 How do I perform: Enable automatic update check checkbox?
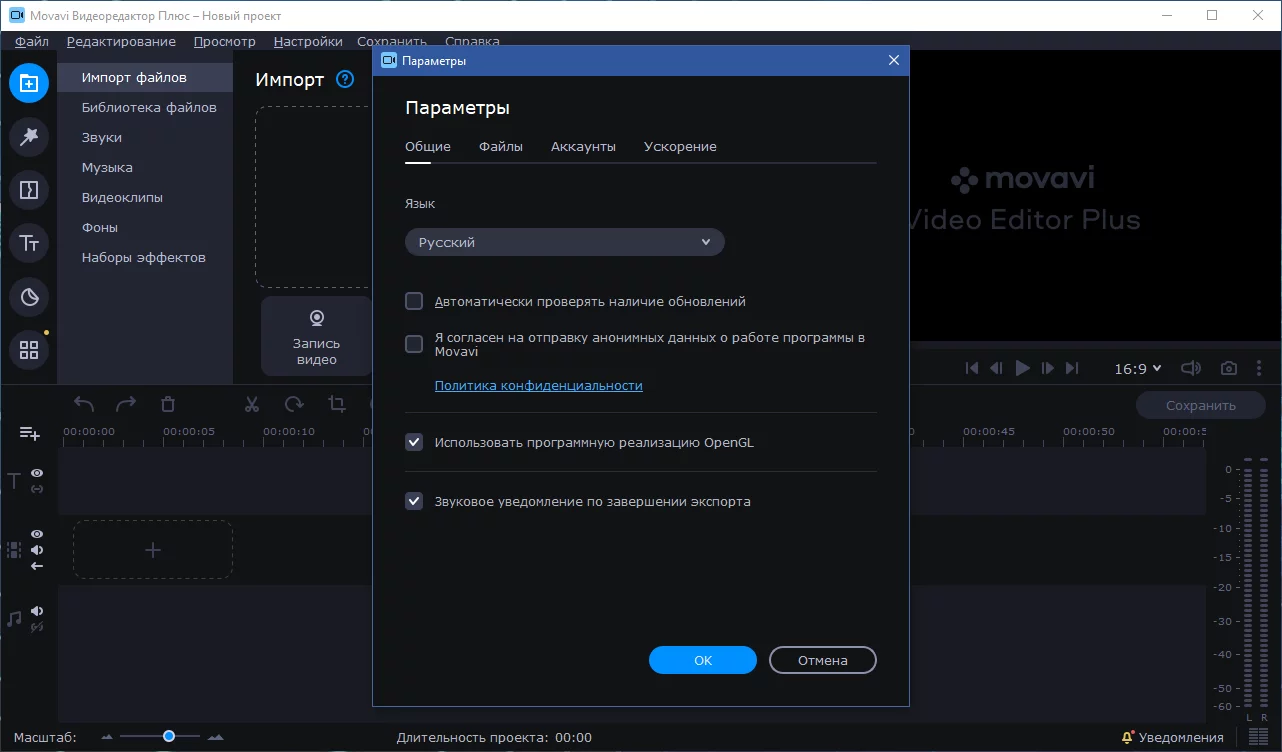click(414, 301)
